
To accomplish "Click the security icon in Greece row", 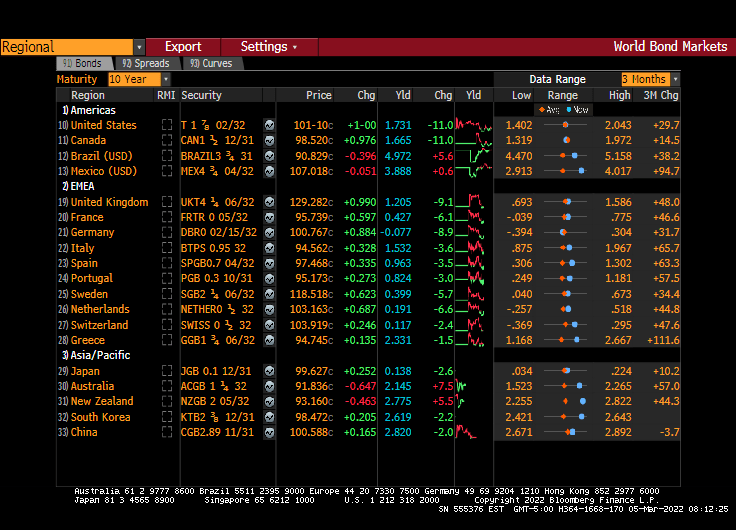I will 269,340.
